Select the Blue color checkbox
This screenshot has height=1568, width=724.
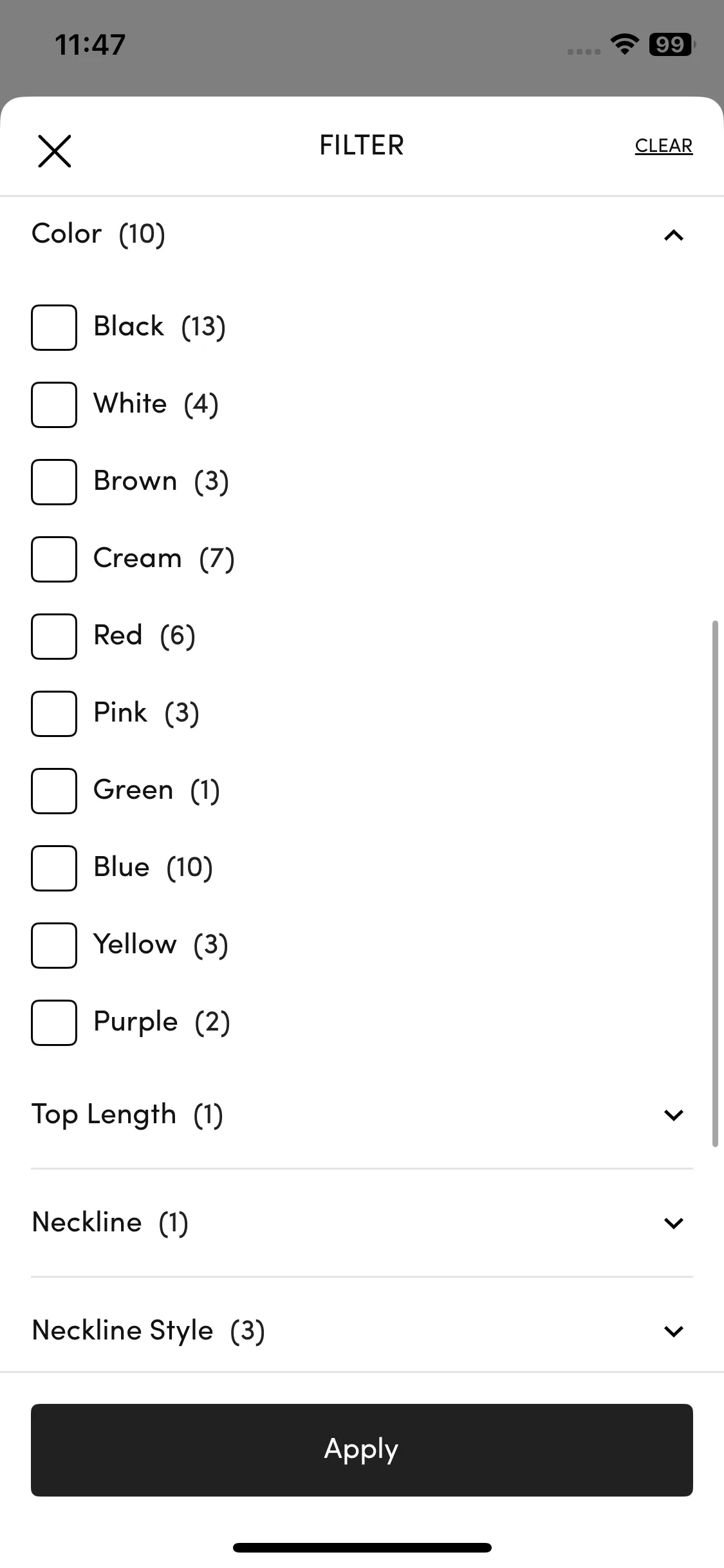coord(54,868)
